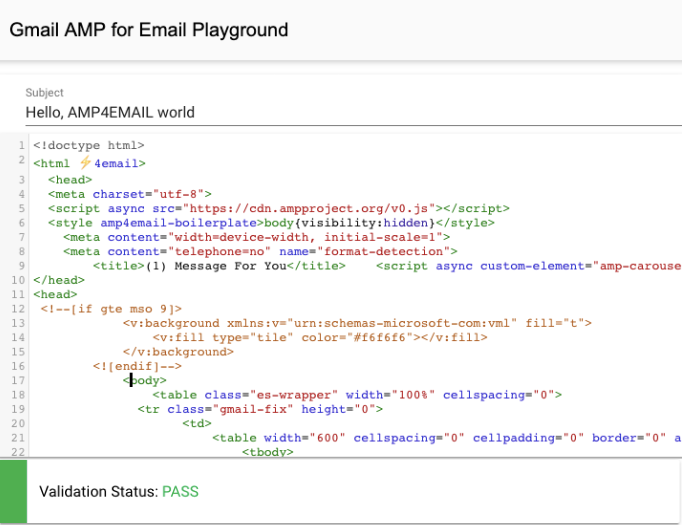
Task: Click 'amp4email-boilerplate' attribute in style tag
Action: (x=178, y=223)
